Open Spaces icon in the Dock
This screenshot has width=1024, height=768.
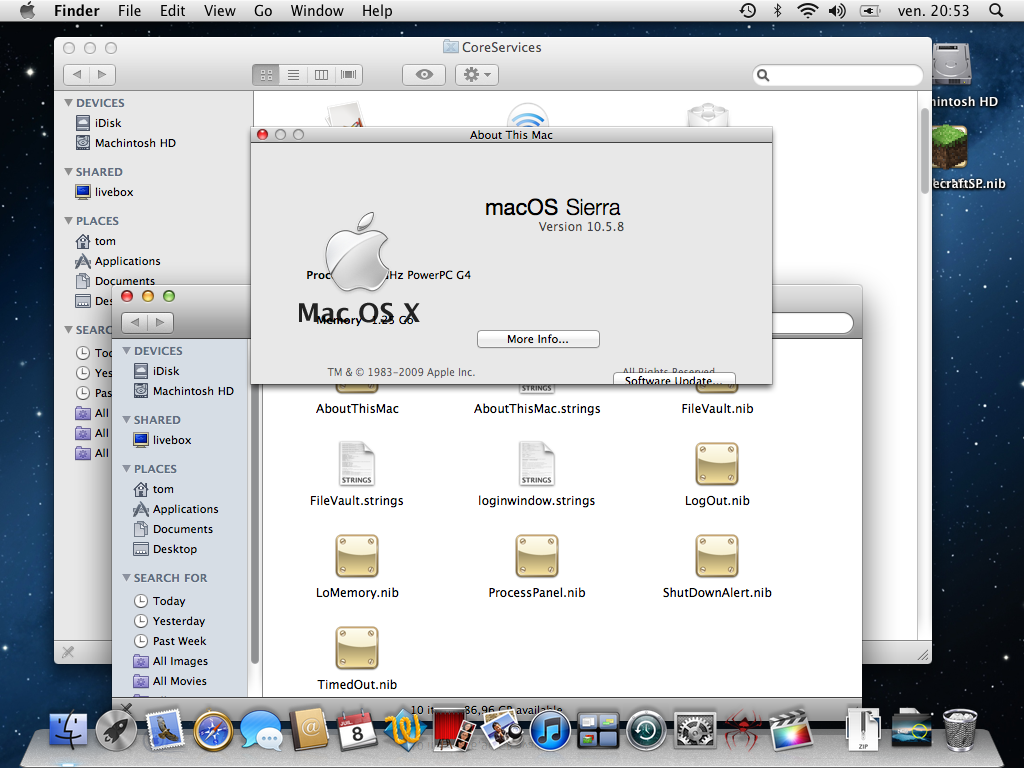(x=598, y=731)
